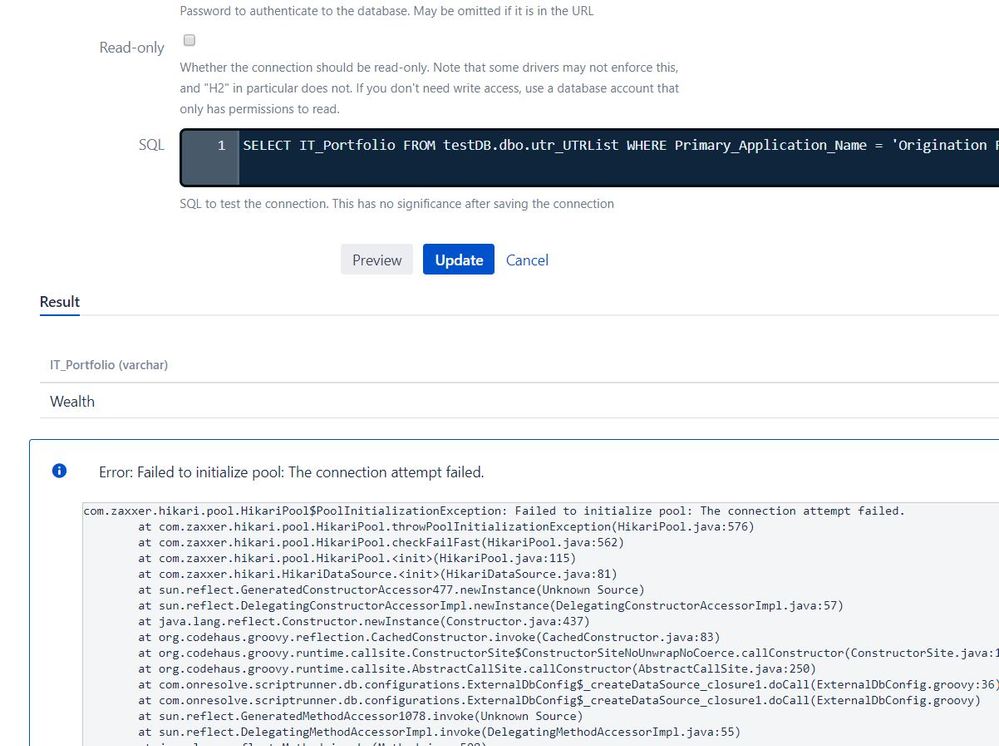Click the AbstractCallSite.callConstructor stack trace line
This screenshot has height=746, width=999.
(477, 669)
